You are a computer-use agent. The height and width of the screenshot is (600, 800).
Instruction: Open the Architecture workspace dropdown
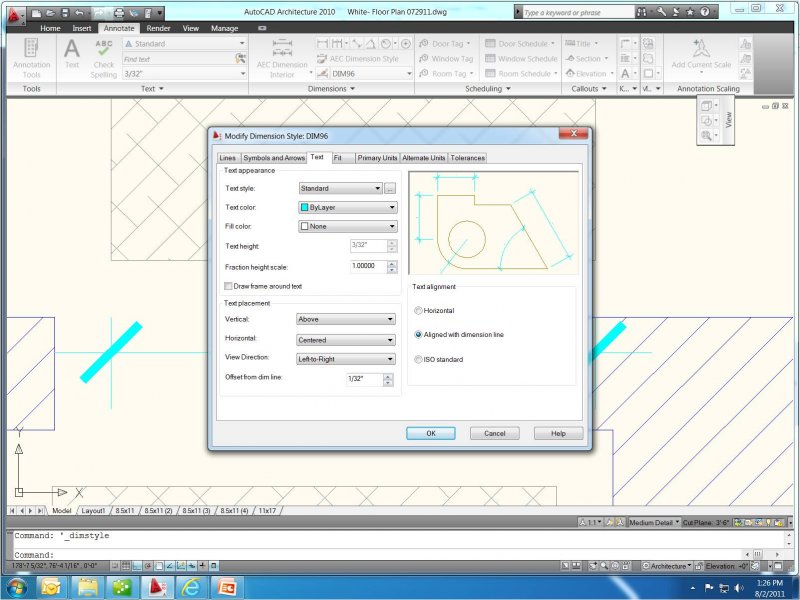pyautogui.click(x=667, y=566)
